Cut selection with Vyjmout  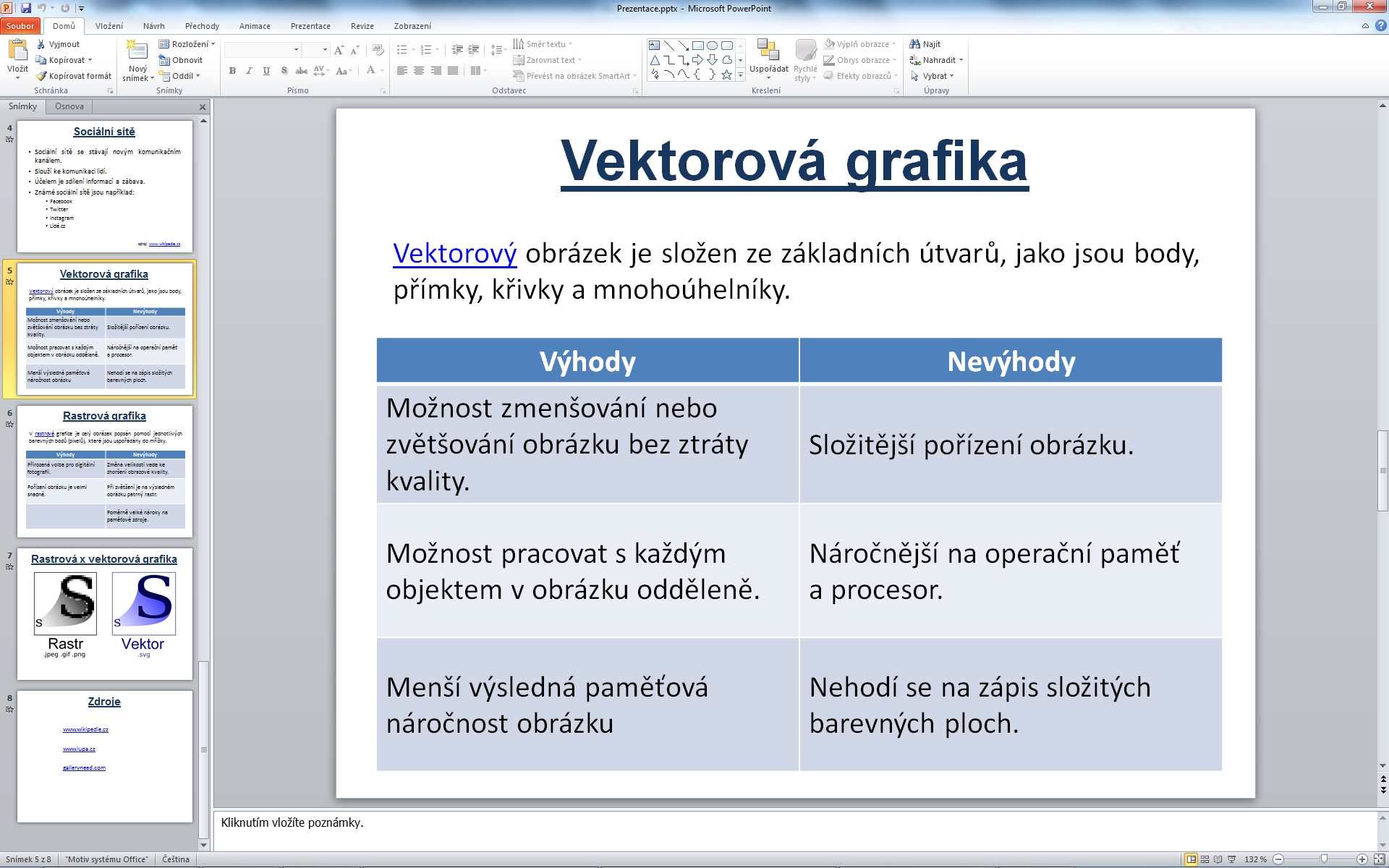point(58,44)
